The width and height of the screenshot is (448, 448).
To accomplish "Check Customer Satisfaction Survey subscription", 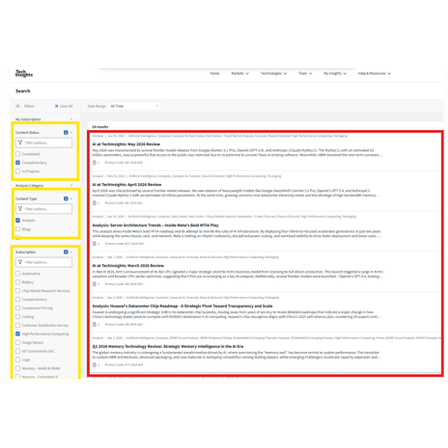I will tap(18, 325).
